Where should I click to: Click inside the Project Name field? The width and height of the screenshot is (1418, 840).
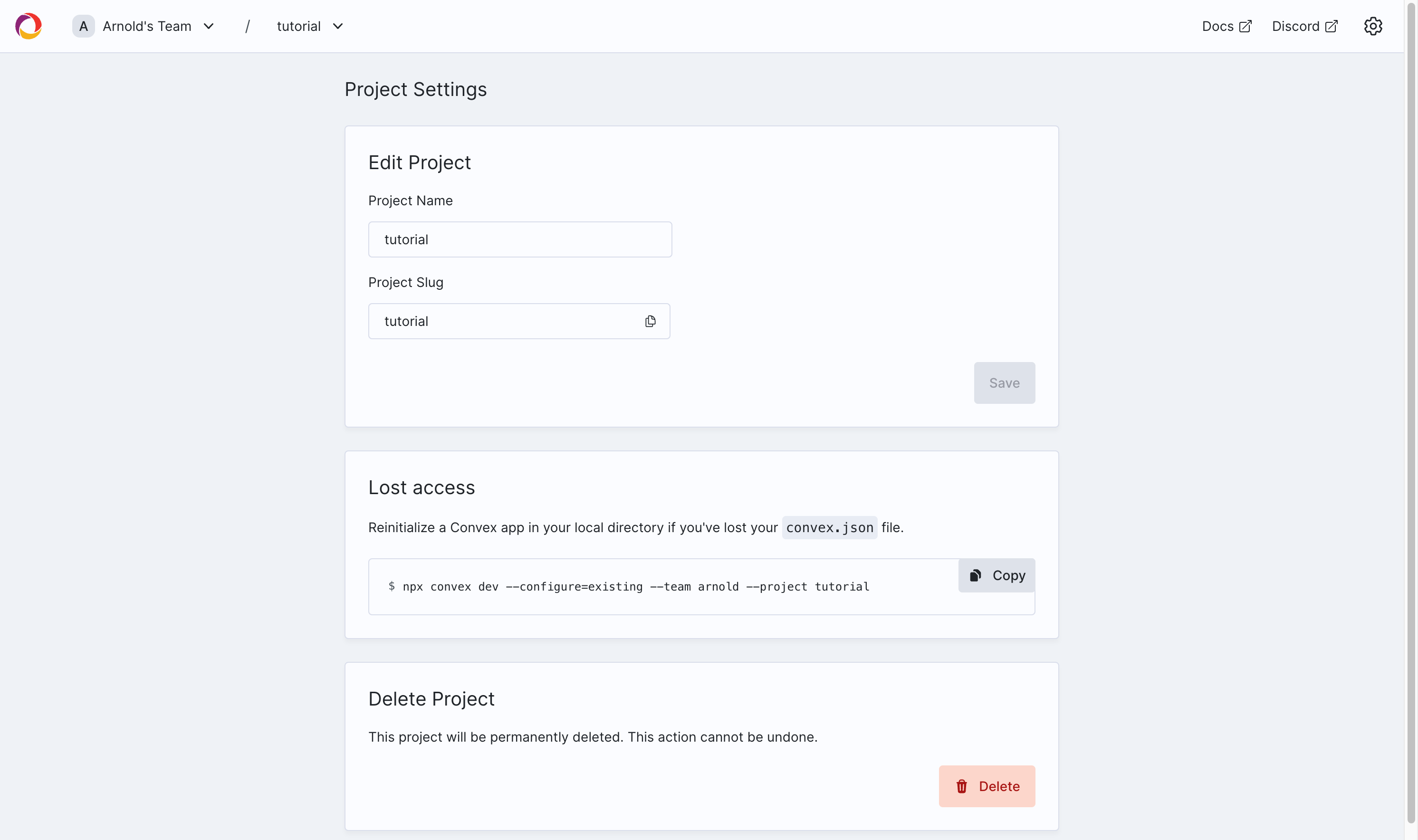[x=520, y=239]
